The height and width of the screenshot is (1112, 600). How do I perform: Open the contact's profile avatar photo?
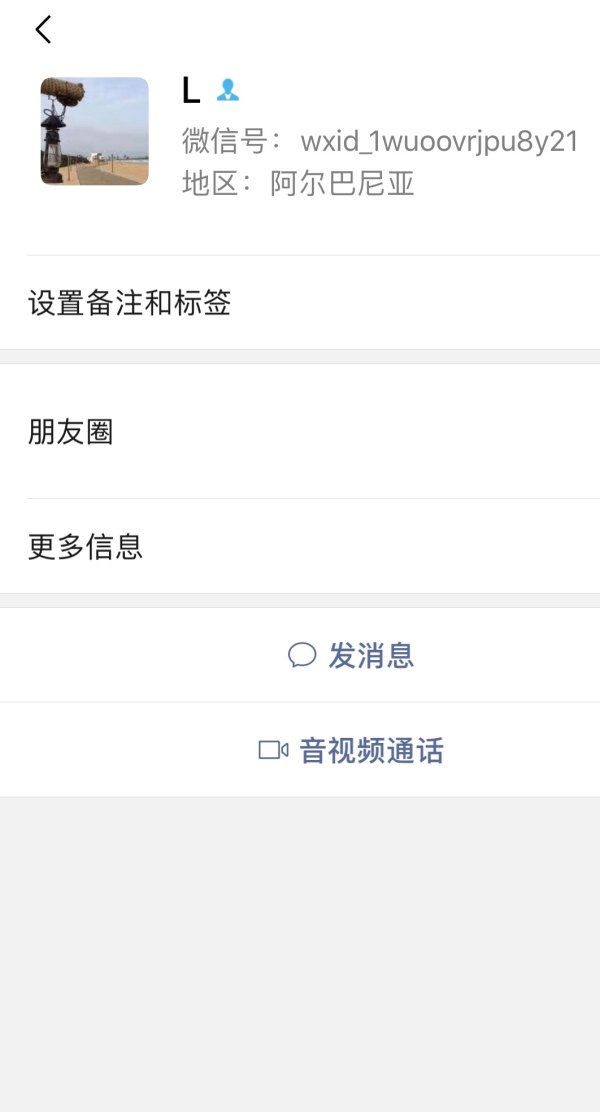tap(94, 131)
